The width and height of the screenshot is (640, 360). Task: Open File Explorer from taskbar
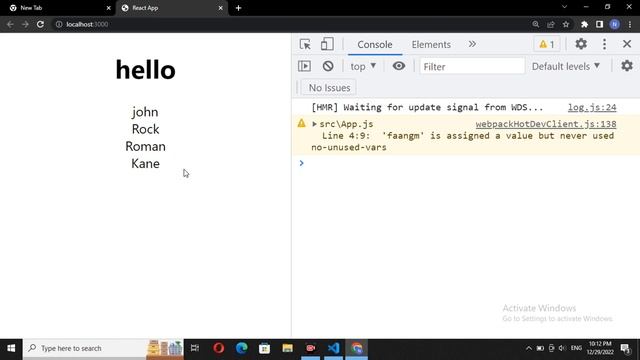tap(287, 348)
